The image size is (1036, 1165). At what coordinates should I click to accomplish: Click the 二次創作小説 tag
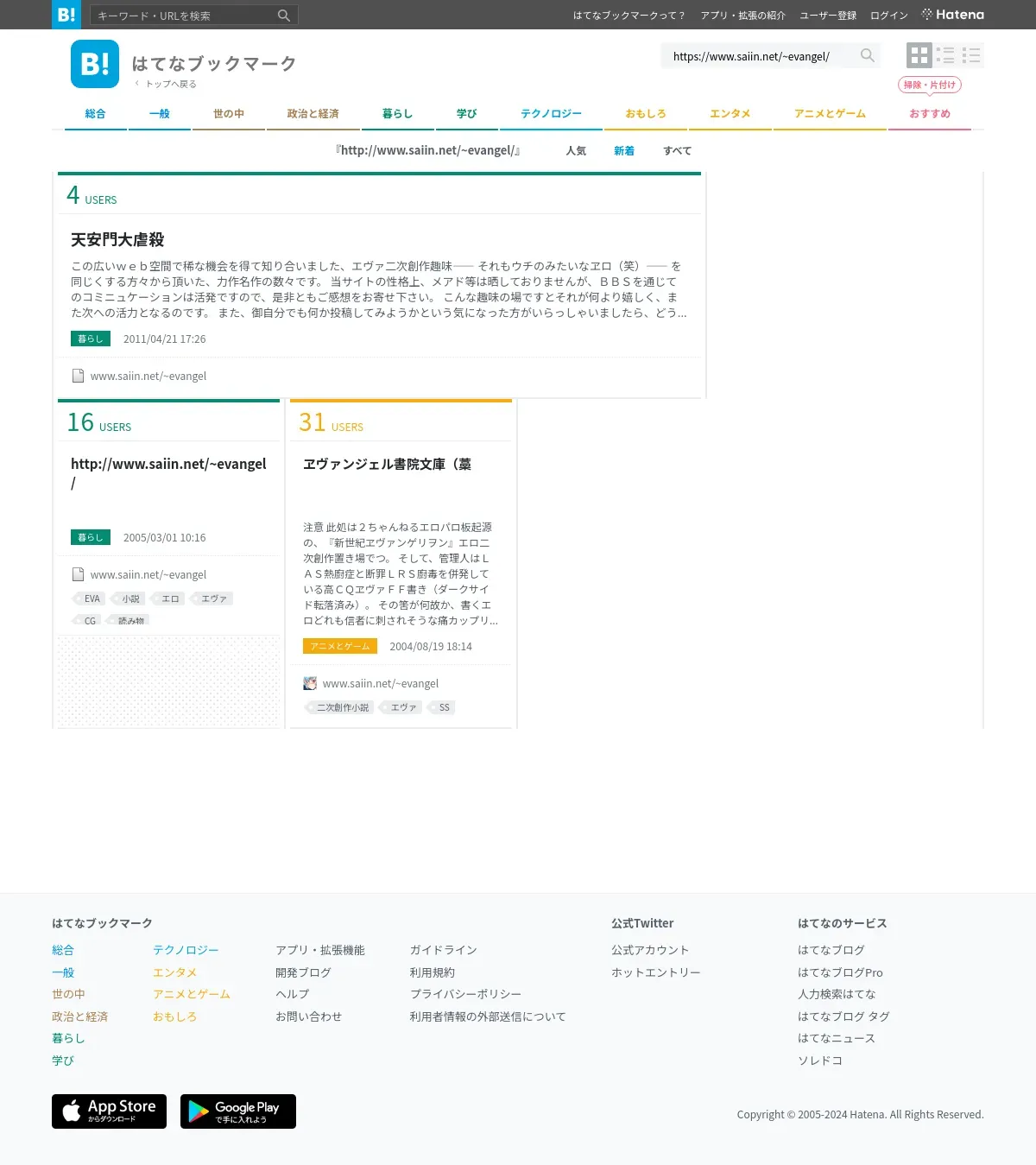pos(341,707)
